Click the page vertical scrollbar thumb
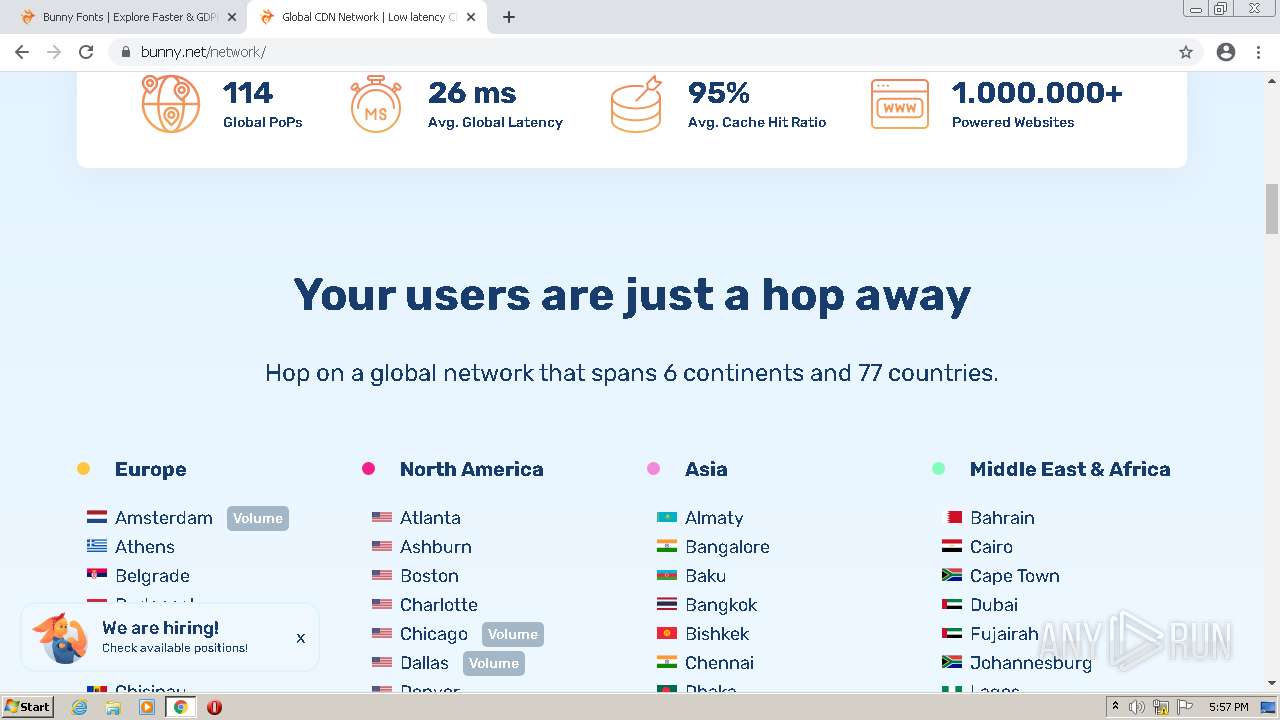The height and width of the screenshot is (720, 1280). pyautogui.click(x=1272, y=208)
